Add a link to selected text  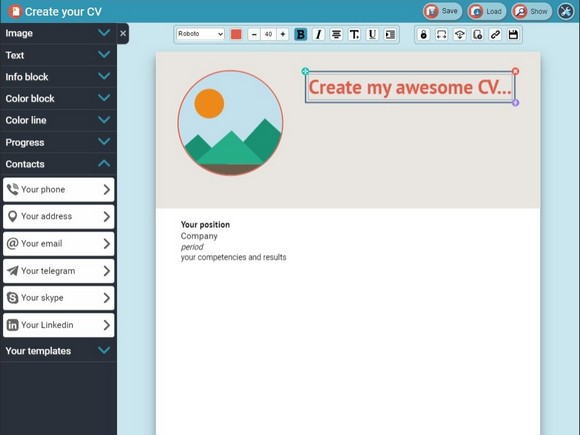pyautogui.click(x=495, y=34)
